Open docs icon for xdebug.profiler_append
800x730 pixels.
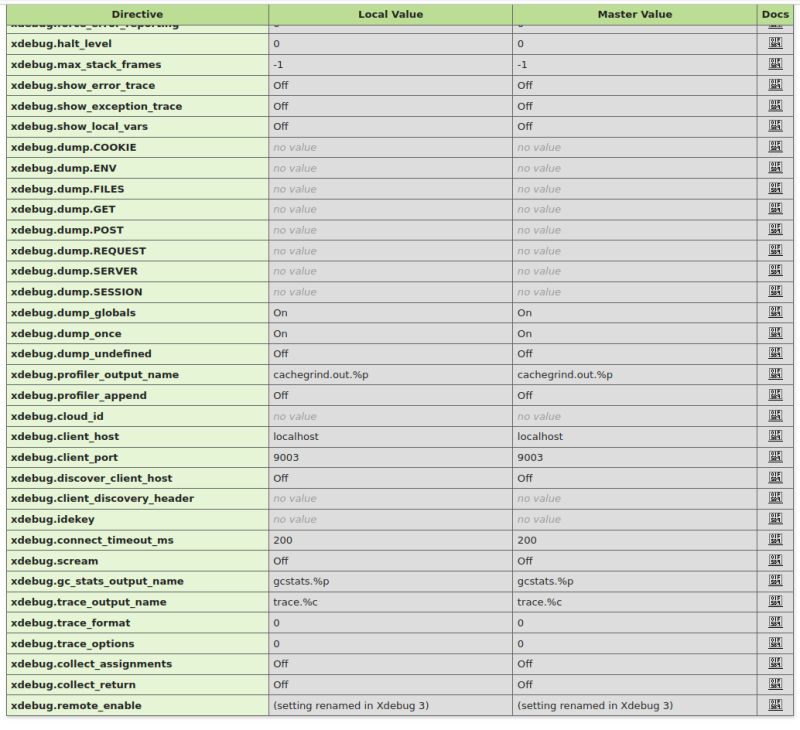pos(775,394)
